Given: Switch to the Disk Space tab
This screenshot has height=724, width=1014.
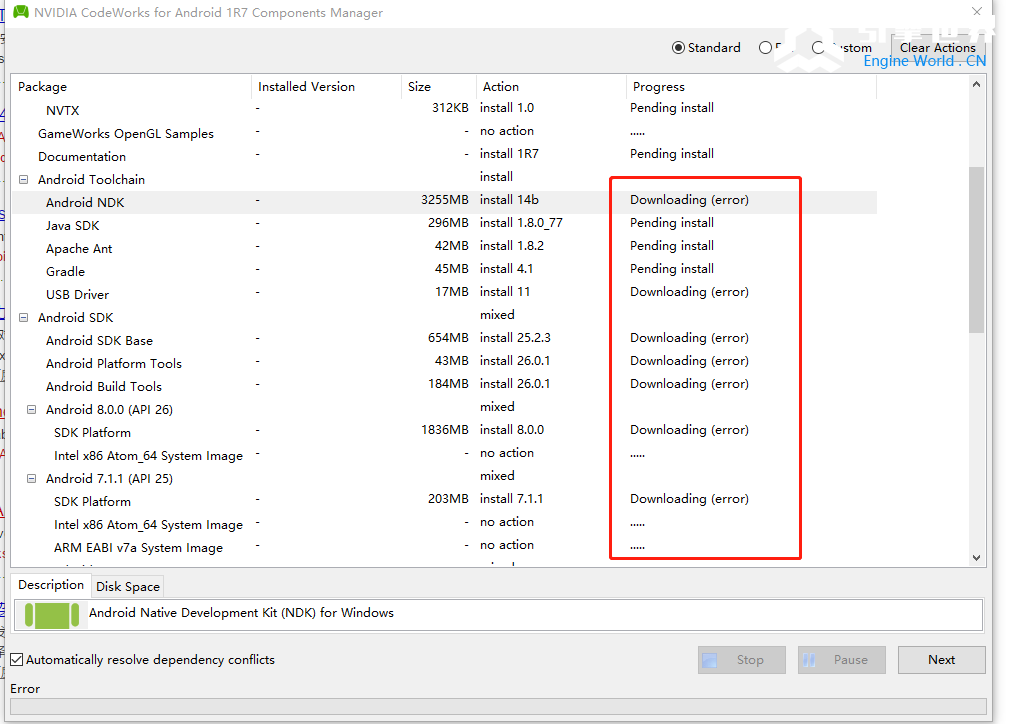Looking at the screenshot, I should [127, 586].
